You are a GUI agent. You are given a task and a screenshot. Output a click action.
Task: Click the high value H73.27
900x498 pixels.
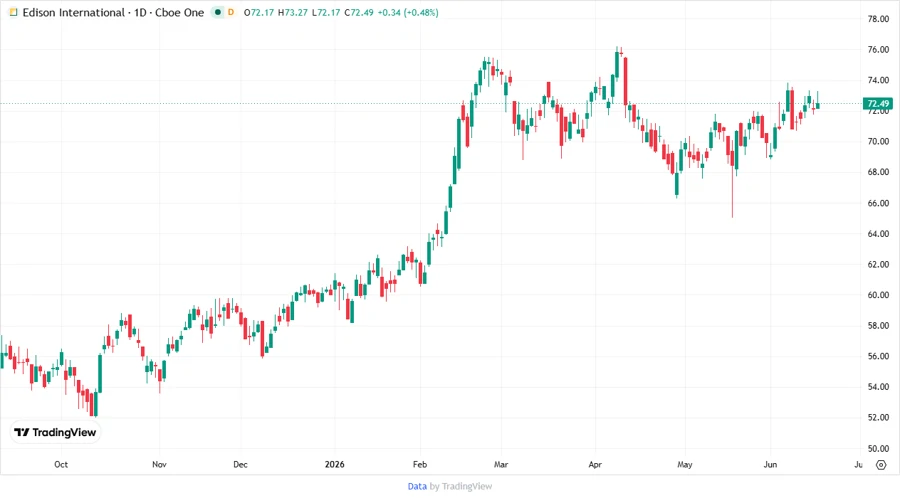pyautogui.click(x=293, y=13)
